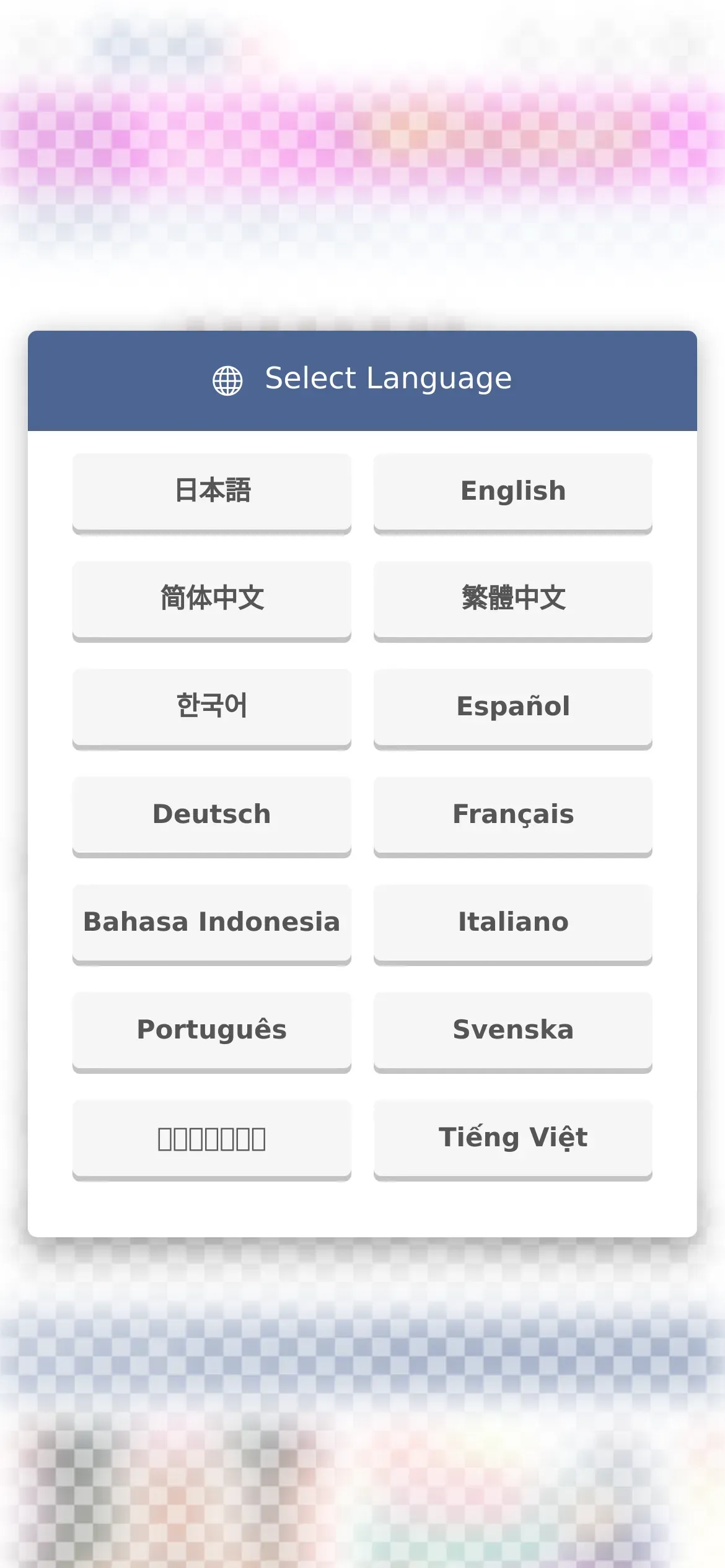This screenshot has height=1568, width=725.
Task: Click the blue dialog header bar
Action: pyautogui.click(x=362, y=381)
